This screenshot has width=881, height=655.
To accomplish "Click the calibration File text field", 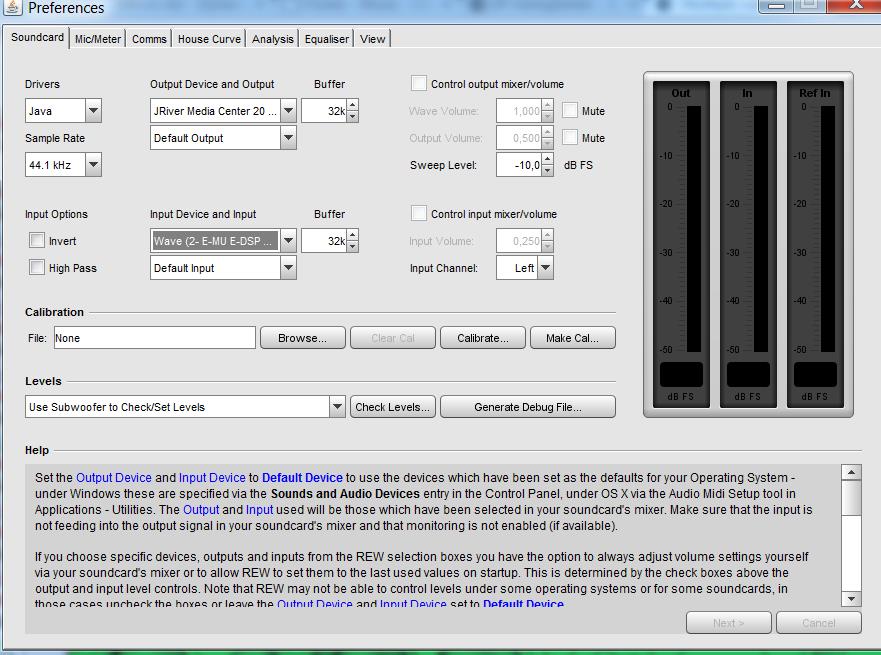I will click(x=154, y=338).
